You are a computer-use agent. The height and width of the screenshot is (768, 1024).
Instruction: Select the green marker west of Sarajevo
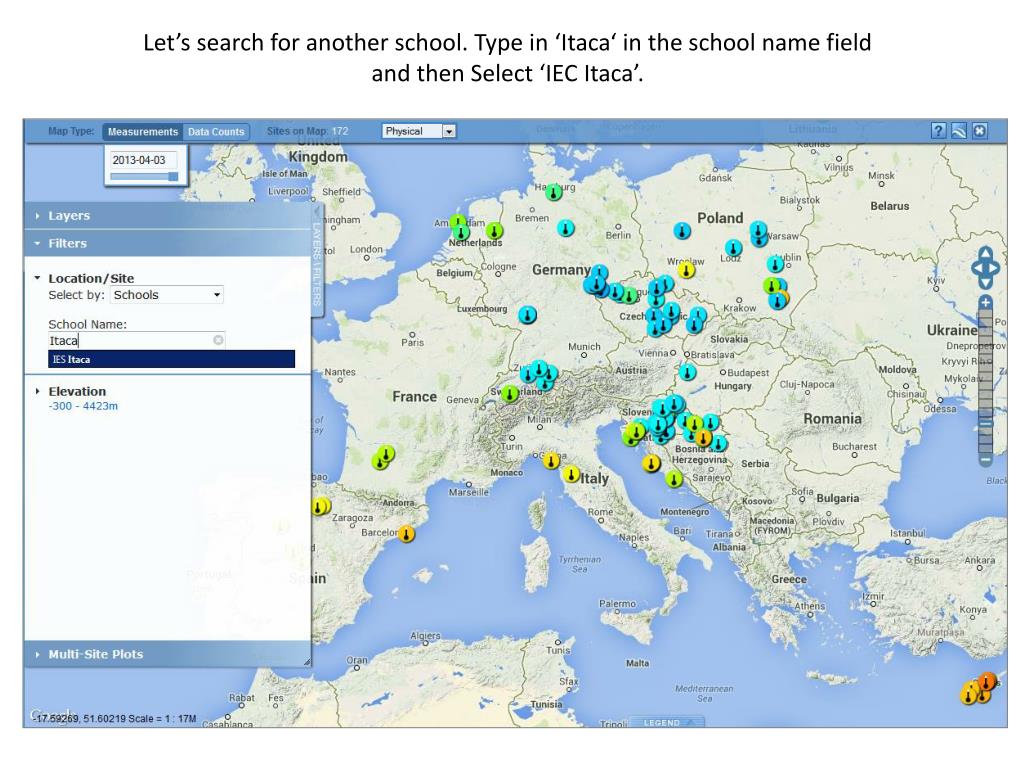pyautogui.click(x=674, y=479)
